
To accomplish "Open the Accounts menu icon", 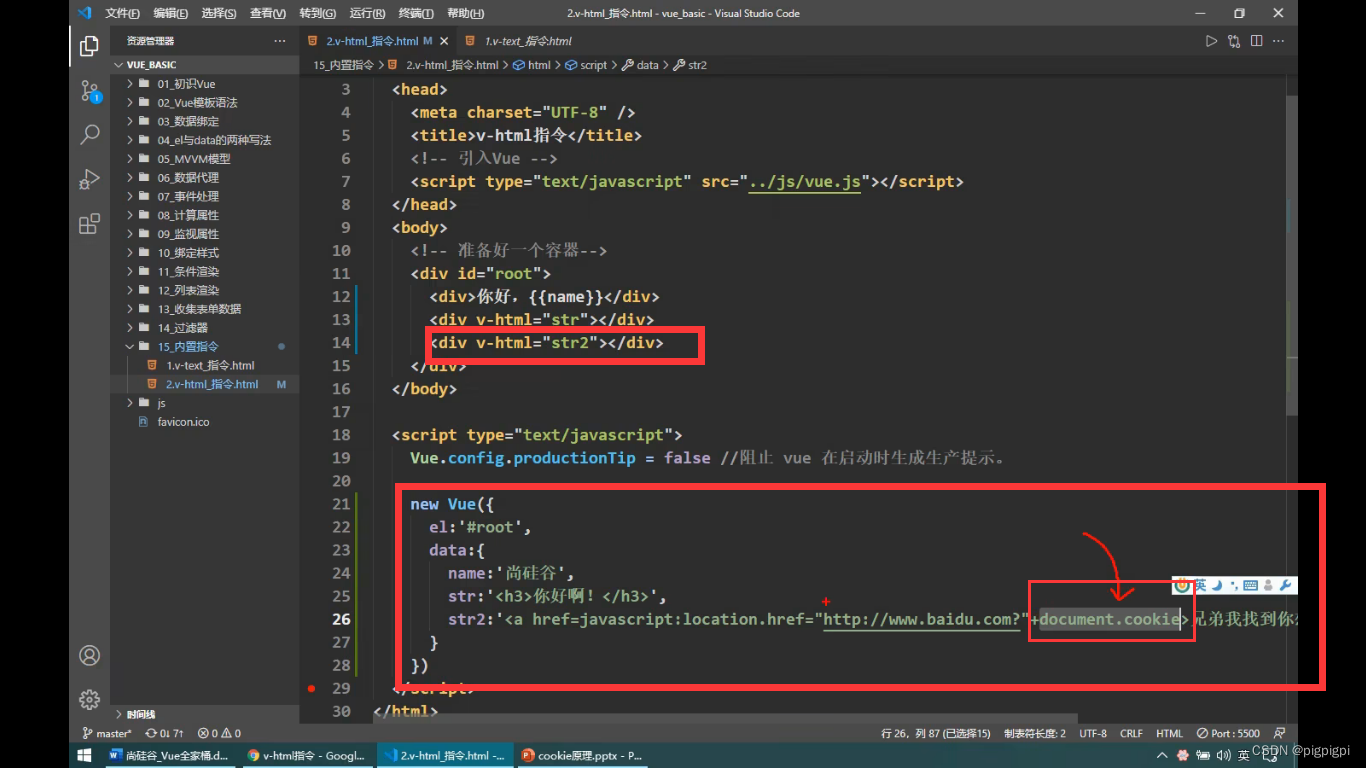I will pos(89,655).
